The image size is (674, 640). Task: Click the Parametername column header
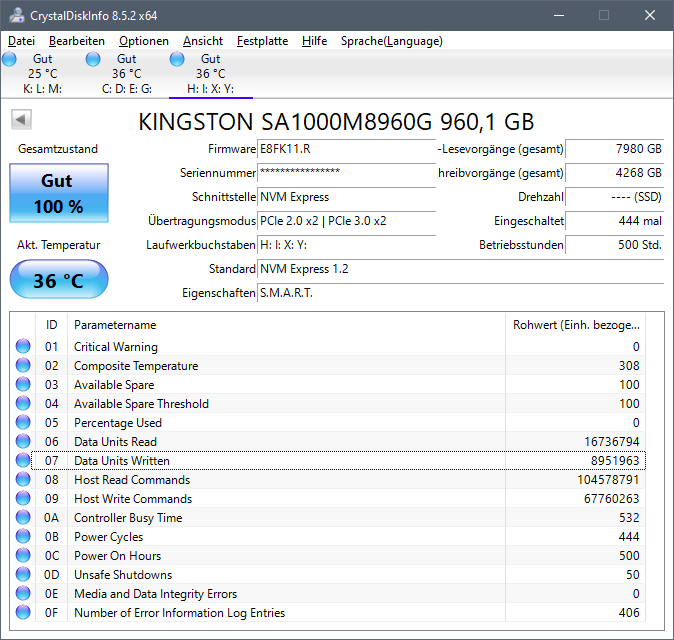coord(286,325)
